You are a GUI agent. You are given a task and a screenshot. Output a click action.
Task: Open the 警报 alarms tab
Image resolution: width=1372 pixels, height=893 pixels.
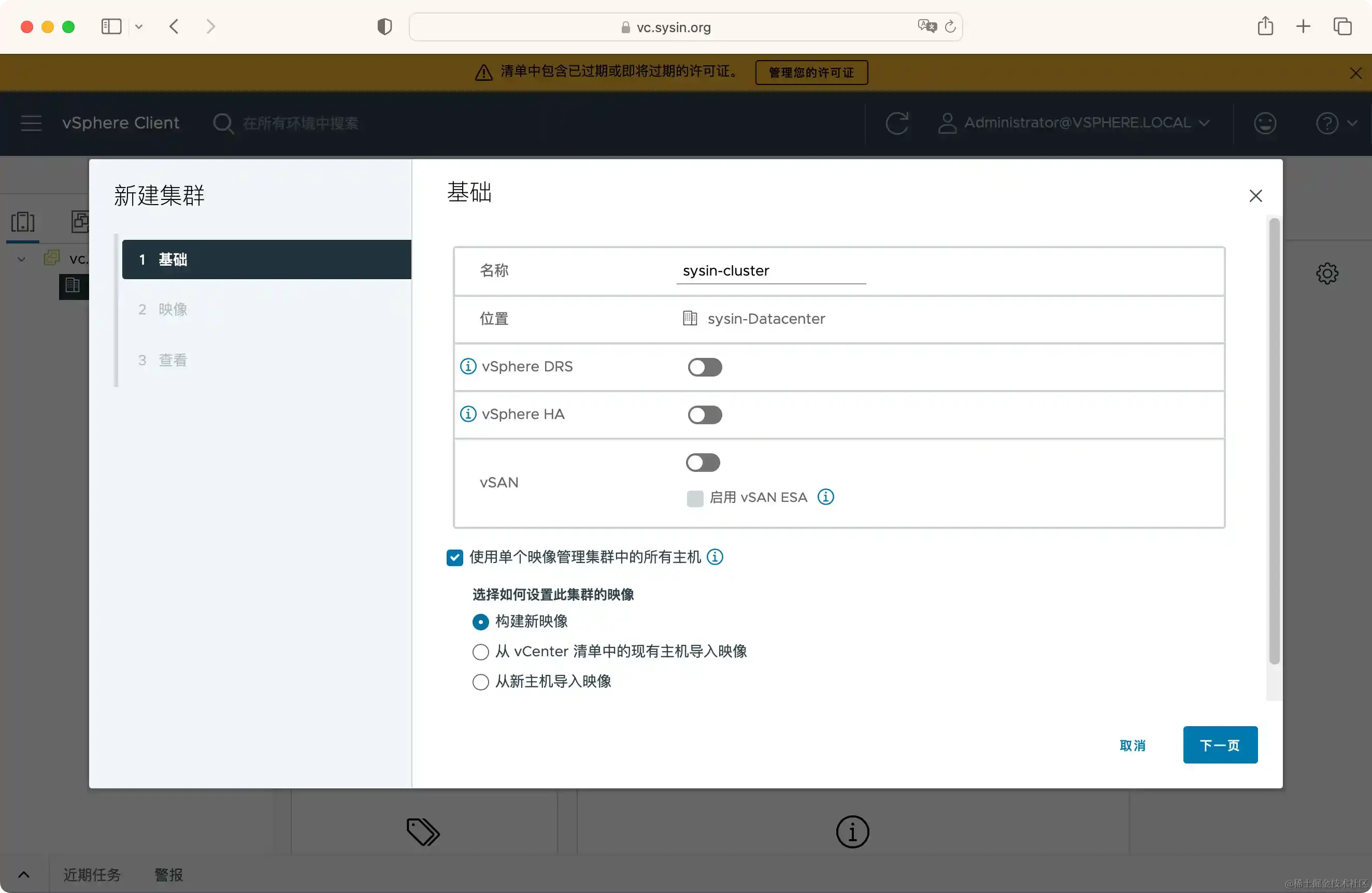coord(168,874)
